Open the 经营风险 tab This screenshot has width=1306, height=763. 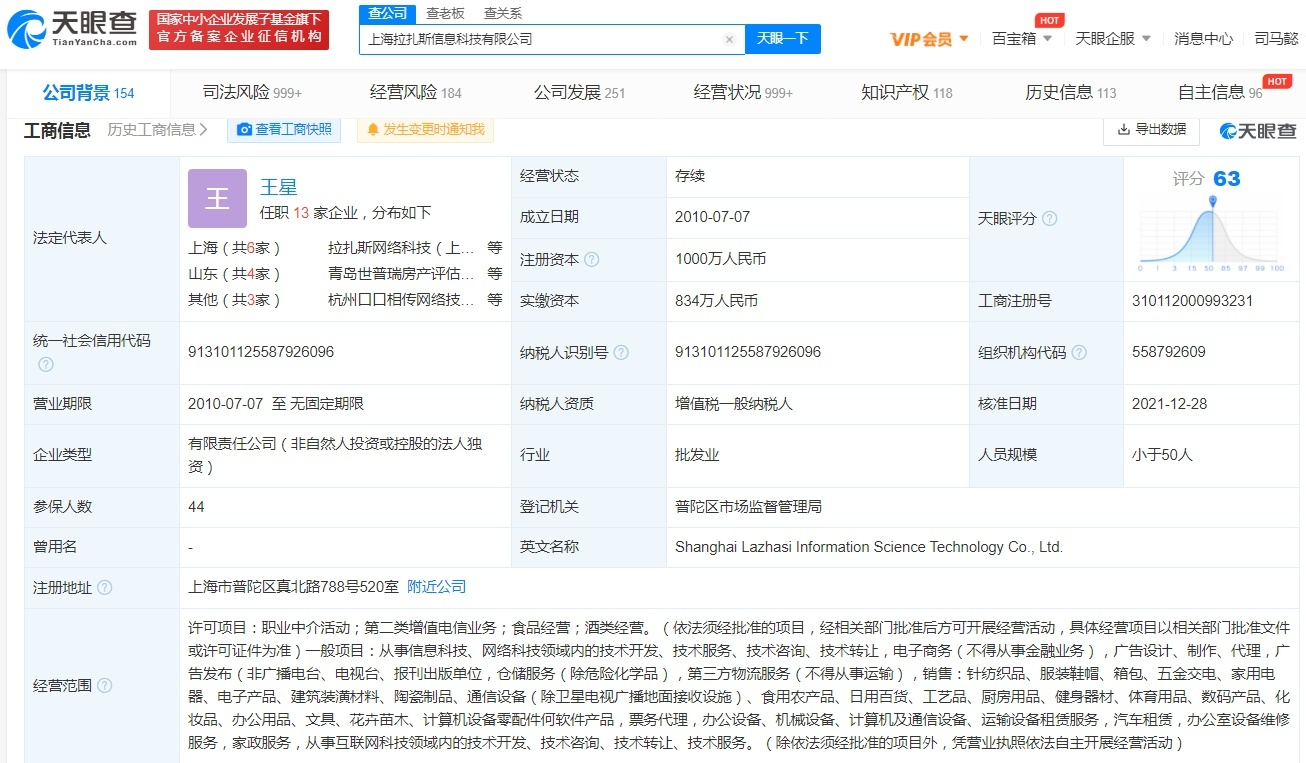pyautogui.click(x=416, y=92)
